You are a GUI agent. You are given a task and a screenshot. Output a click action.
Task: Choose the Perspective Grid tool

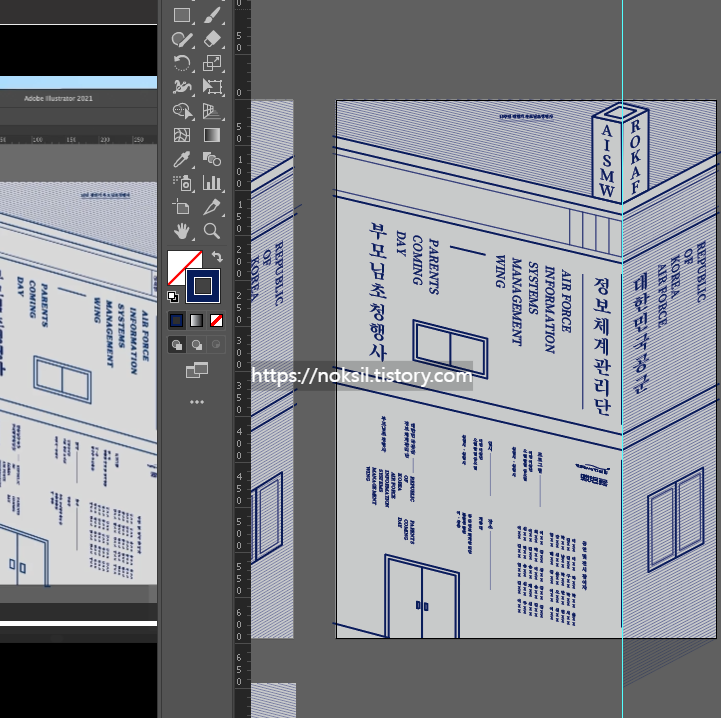(x=212, y=111)
